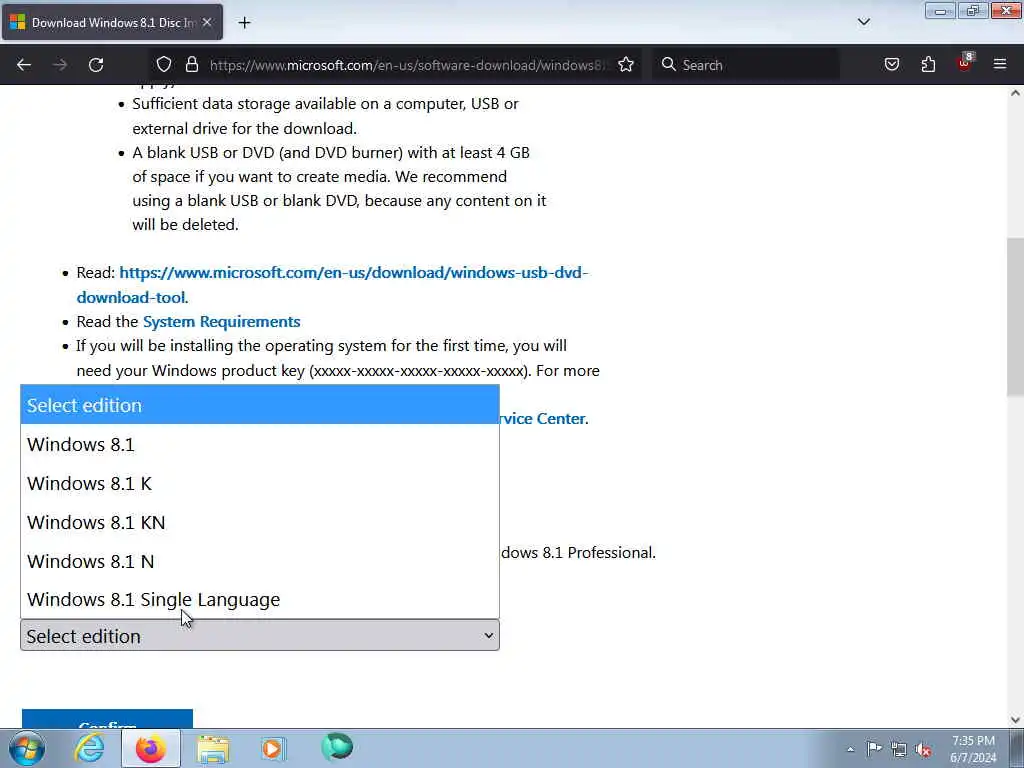
Task: Launch Internet Explorer from taskbar
Action: click(89, 748)
